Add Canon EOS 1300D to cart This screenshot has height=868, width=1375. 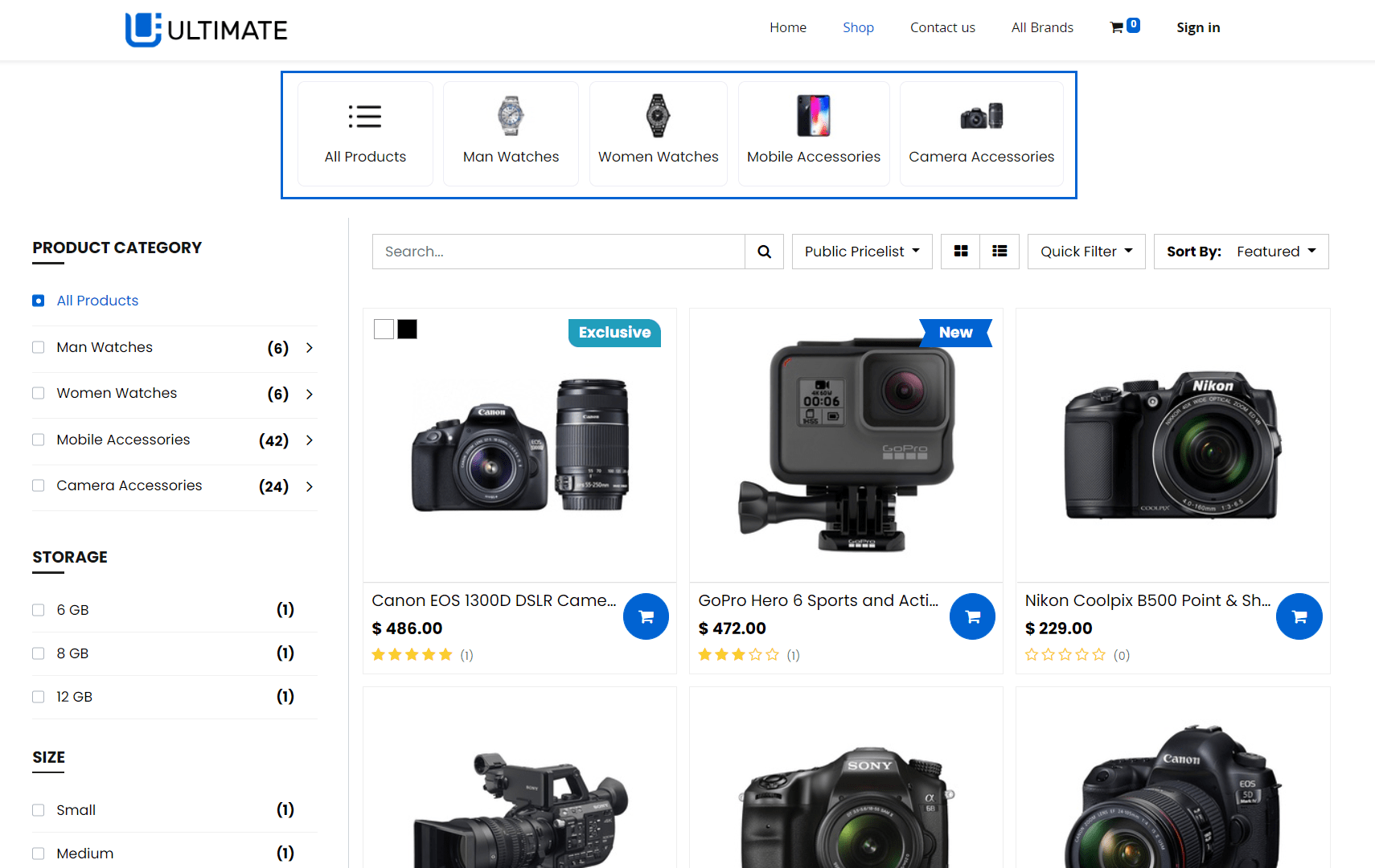(x=646, y=616)
